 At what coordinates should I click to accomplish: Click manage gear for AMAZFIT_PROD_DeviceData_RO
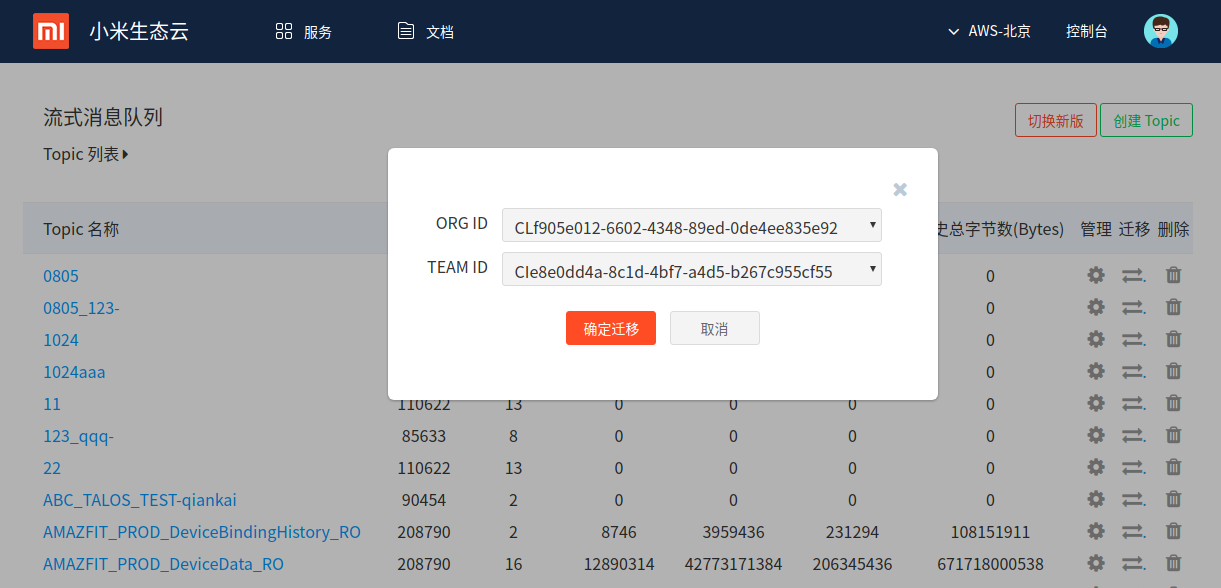[x=1096, y=564]
